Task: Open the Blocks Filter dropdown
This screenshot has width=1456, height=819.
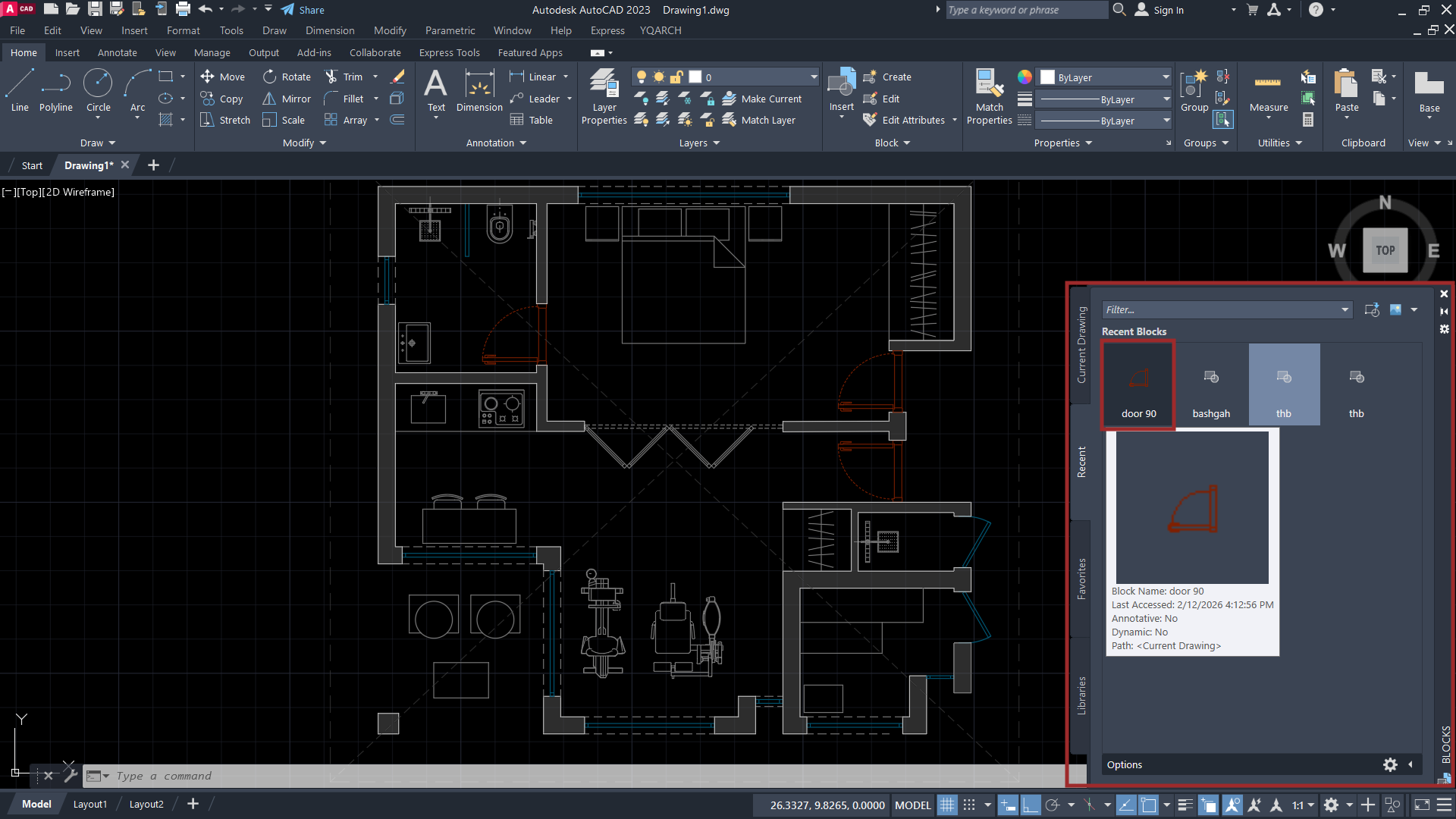Action: click(x=1345, y=309)
